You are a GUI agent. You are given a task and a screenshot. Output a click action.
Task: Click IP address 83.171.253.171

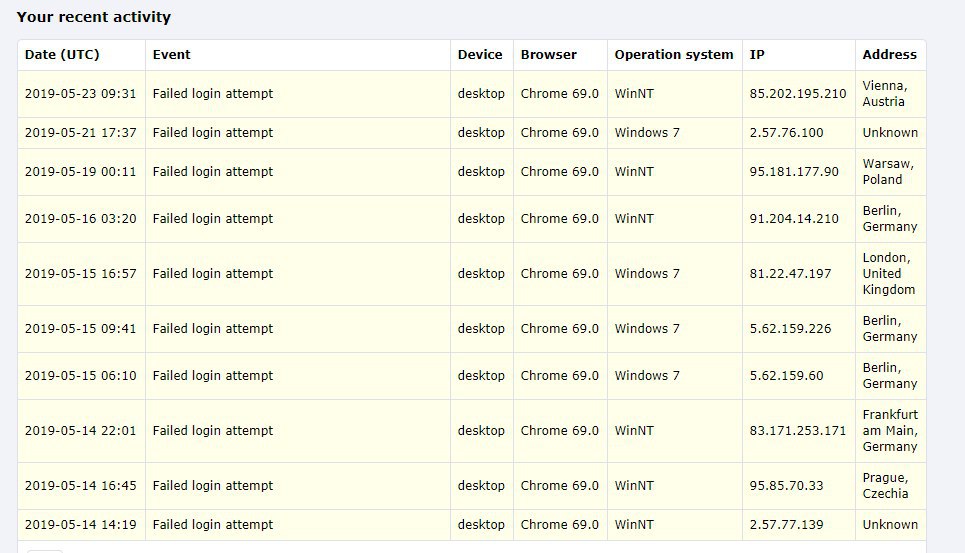(x=798, y=431)
